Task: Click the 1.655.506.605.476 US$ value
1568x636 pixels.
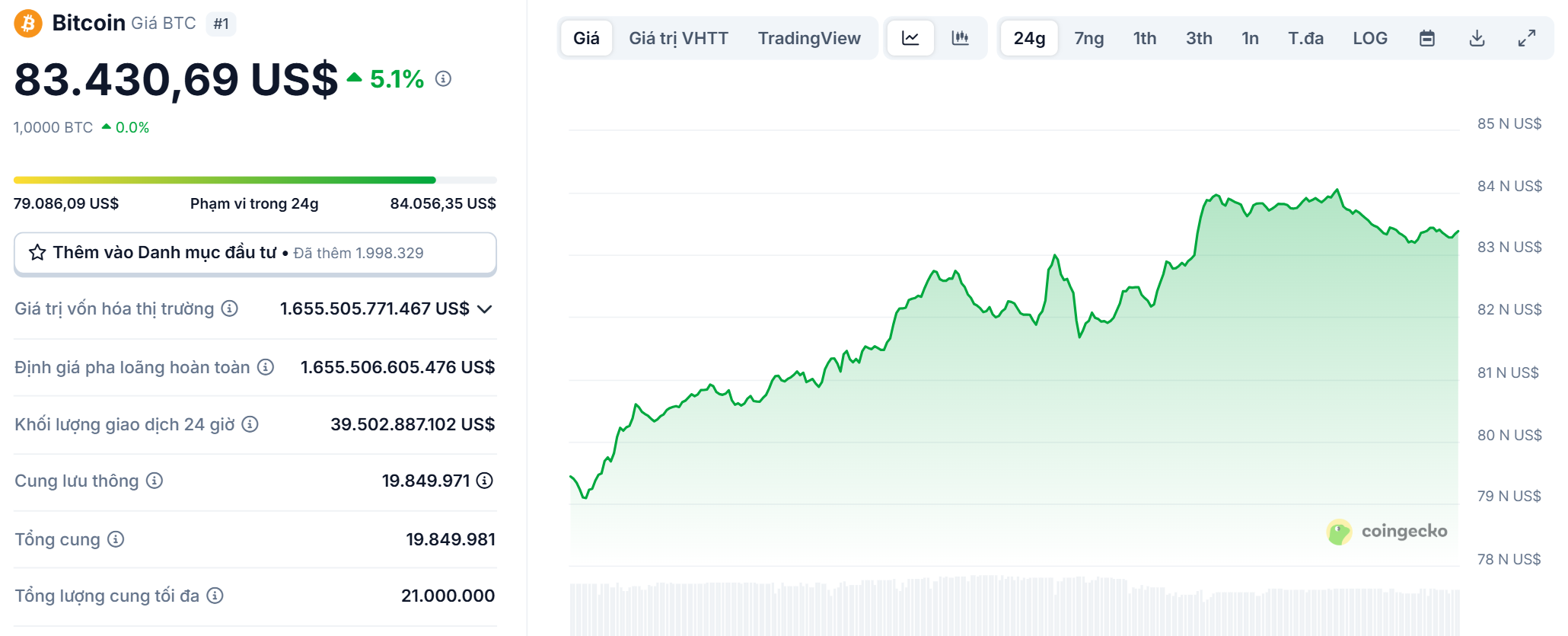Action: (397, 367)
